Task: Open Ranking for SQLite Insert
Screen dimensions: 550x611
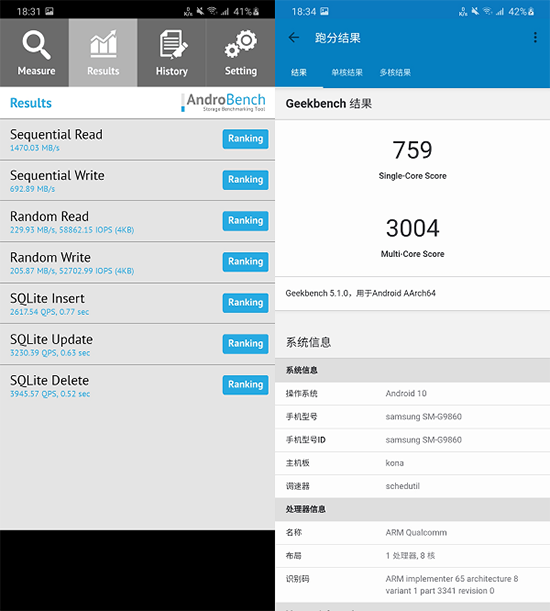Action: 246,303
